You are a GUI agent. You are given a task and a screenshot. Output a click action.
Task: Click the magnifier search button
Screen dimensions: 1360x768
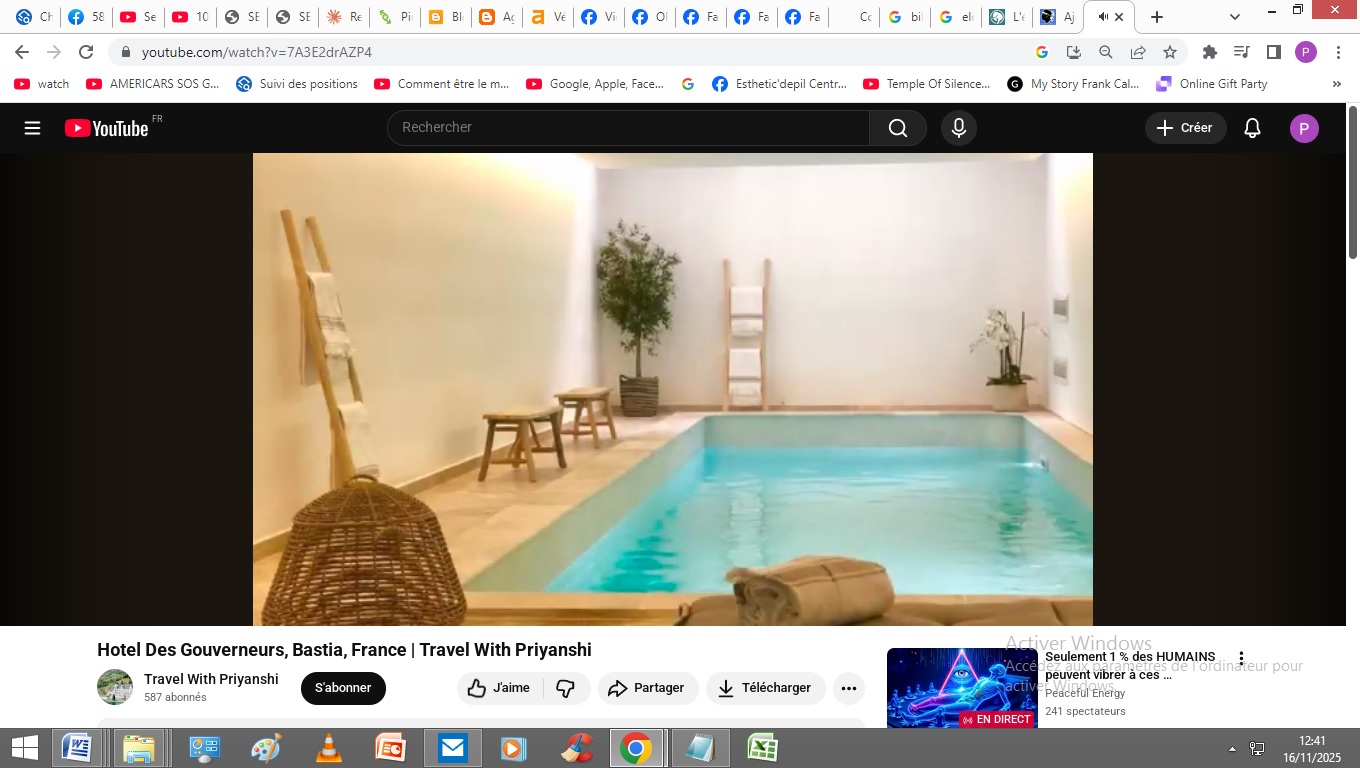[898, 128]
